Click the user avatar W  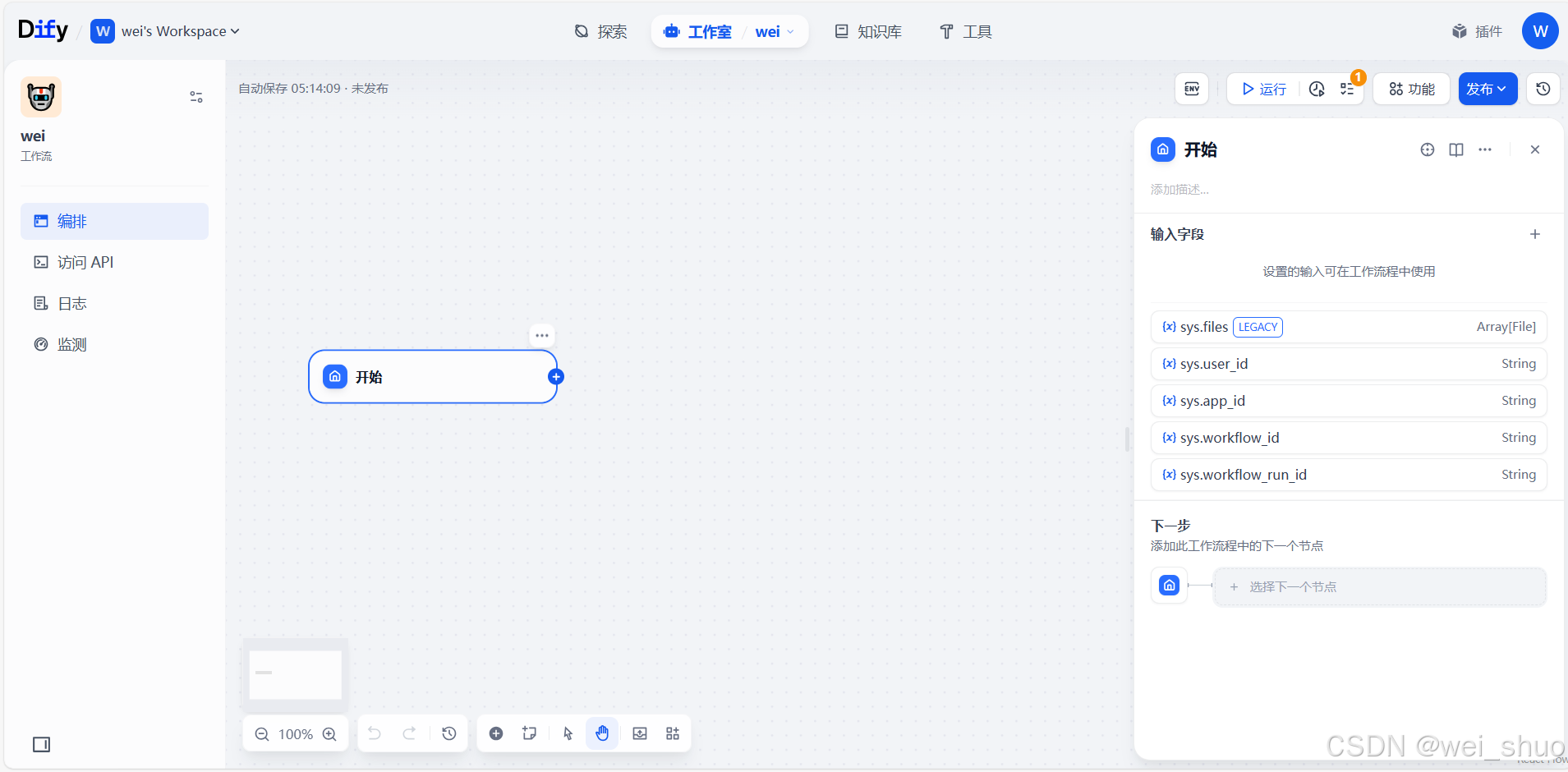tap(1540, 31)
